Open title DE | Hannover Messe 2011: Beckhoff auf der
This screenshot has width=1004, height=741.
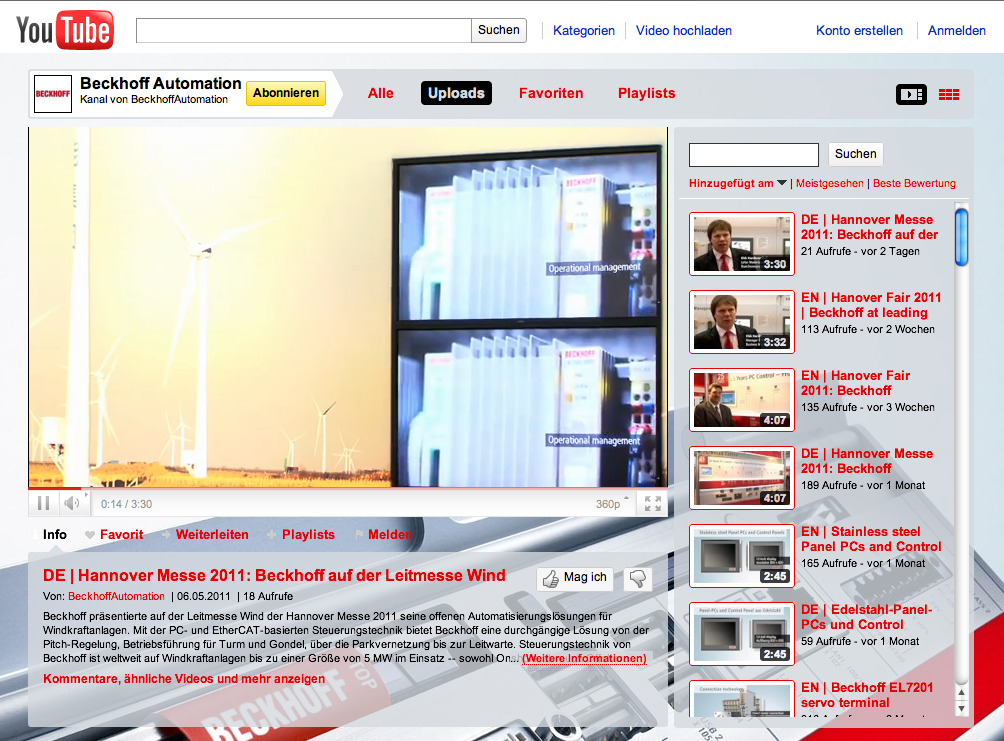click(x=870, y=227)
